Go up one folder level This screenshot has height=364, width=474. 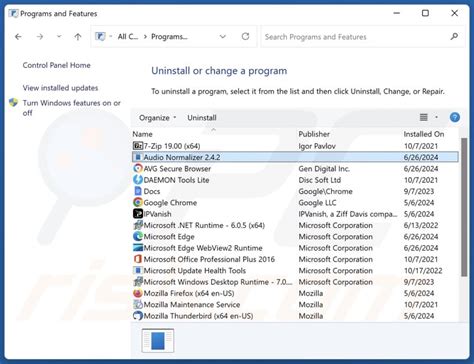(78, 37)
